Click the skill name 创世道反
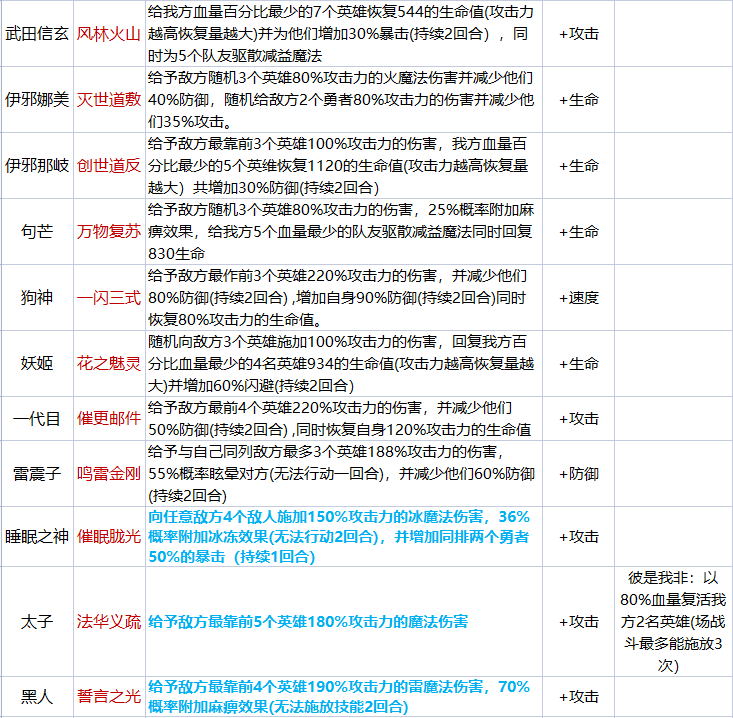This screenshot has width=733, height=718. tap(109, 165)
